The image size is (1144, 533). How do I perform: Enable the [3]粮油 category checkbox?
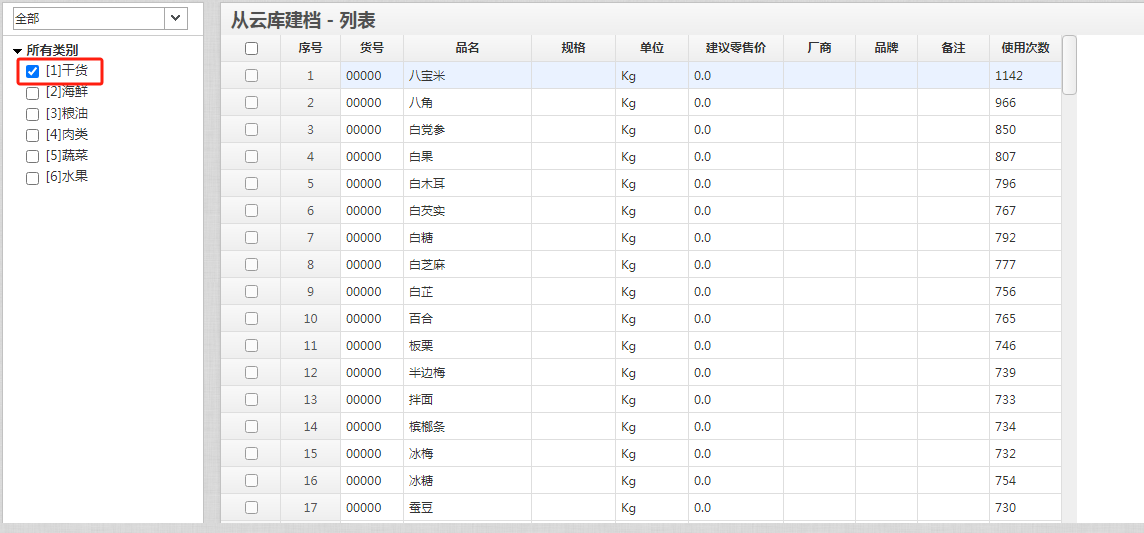(32, 114)
